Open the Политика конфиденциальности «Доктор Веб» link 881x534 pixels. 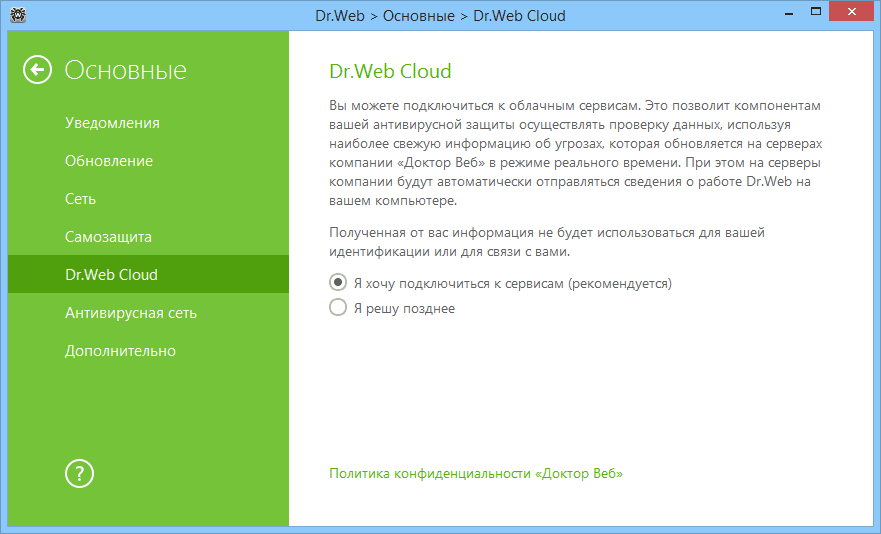coord(476,473)
